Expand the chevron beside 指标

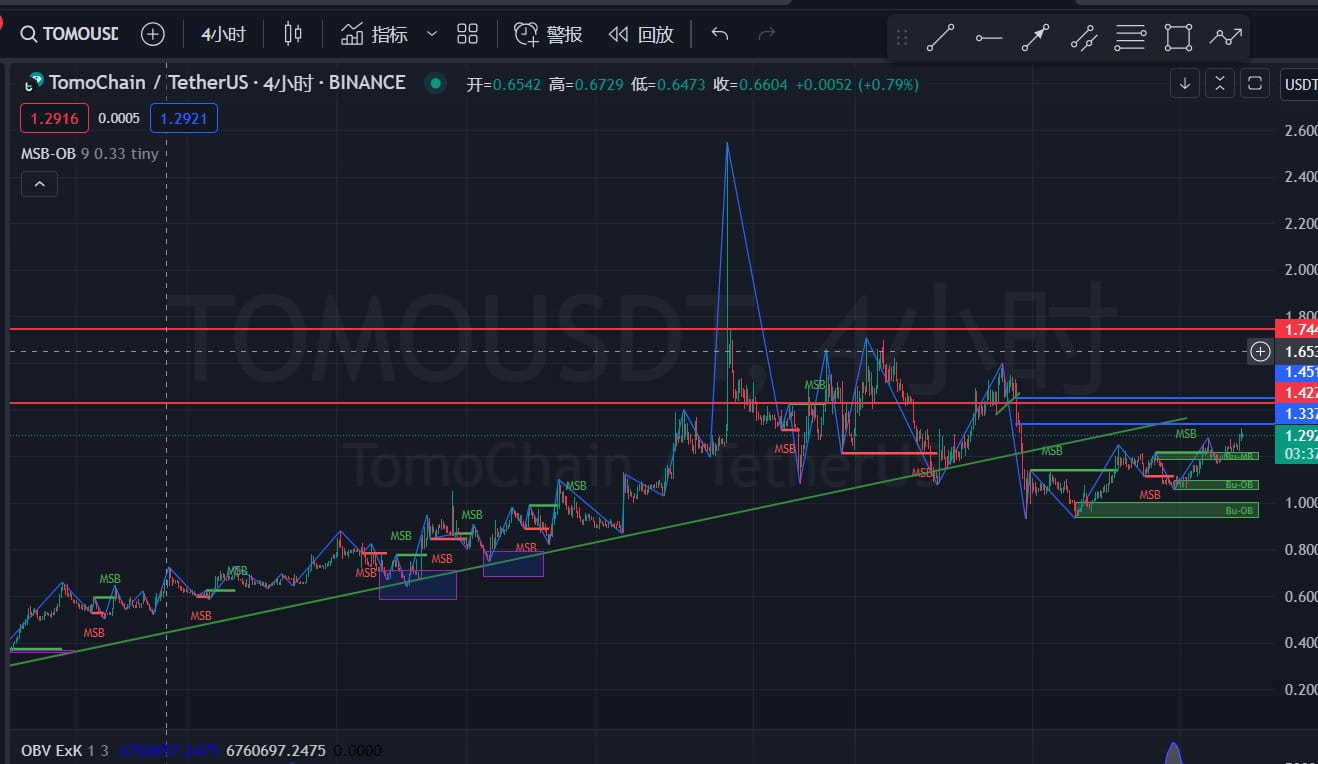point(432,35)
